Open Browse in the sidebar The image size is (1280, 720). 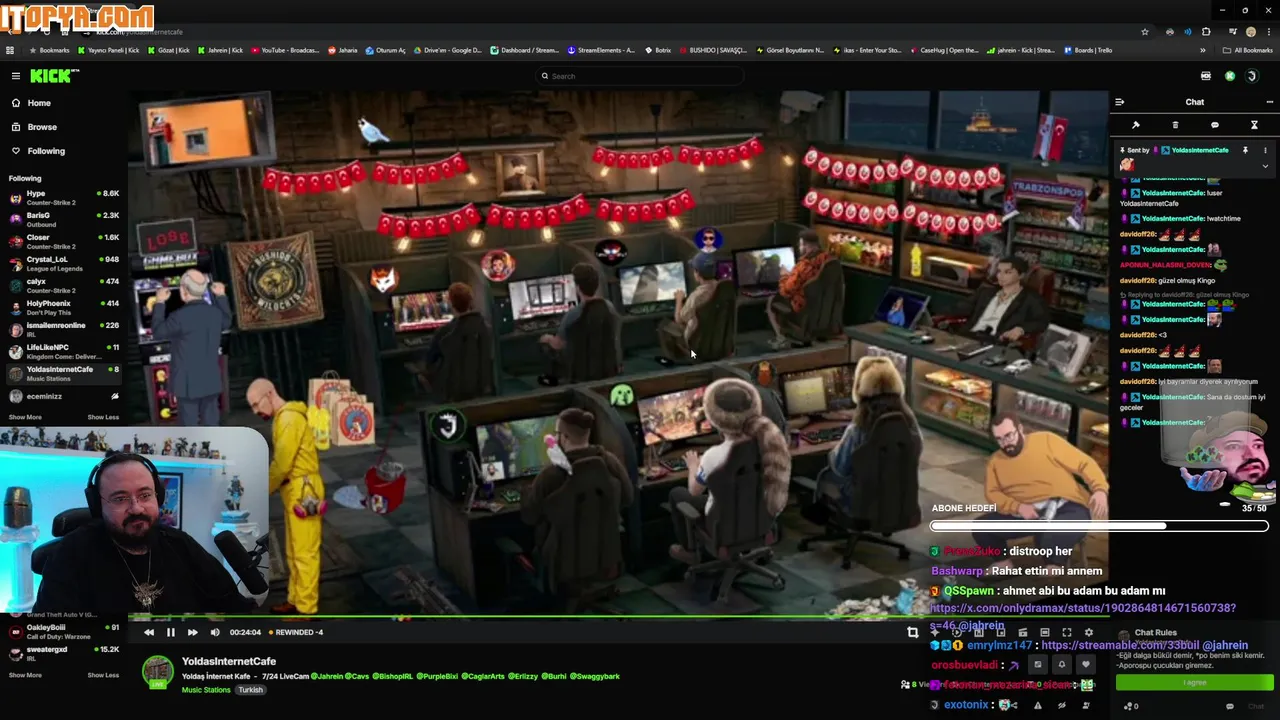point(42,127)
